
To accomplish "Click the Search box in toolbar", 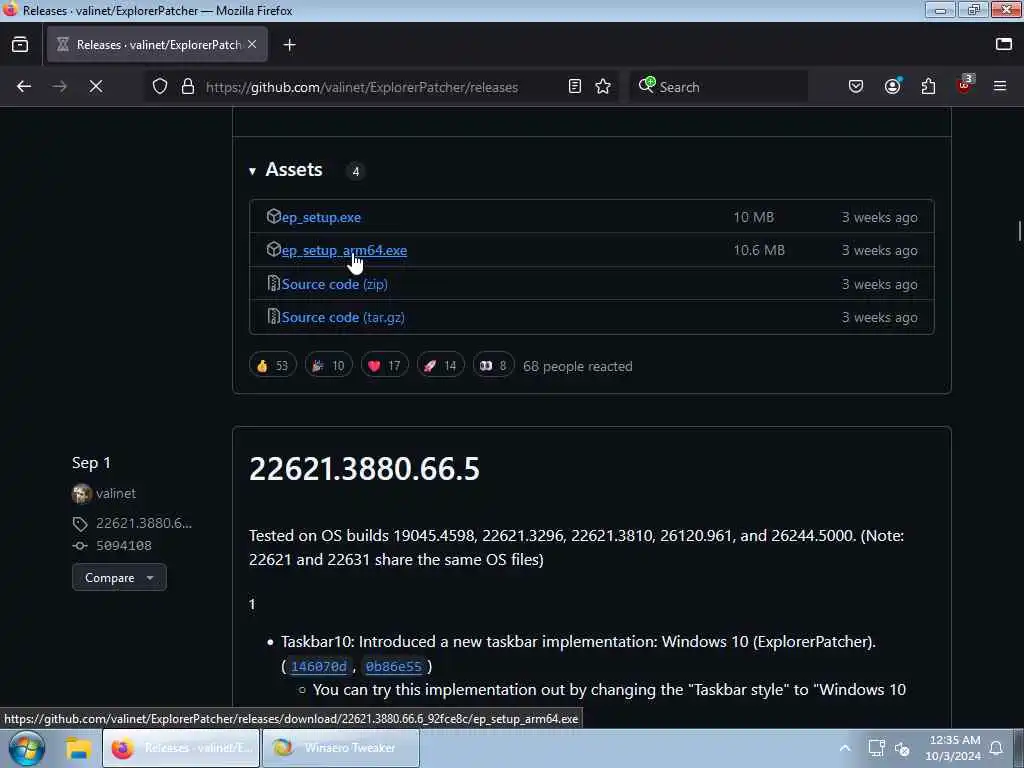I will 718,87.
